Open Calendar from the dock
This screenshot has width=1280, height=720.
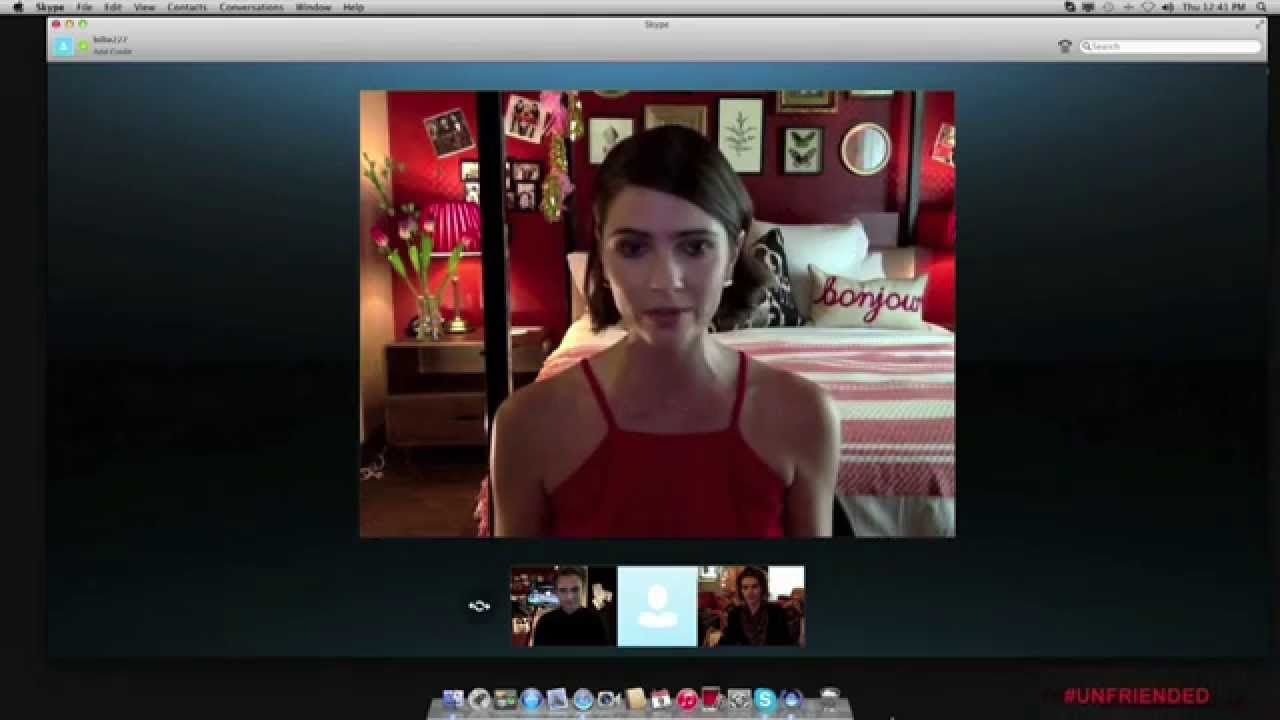[x=661, y=700]
